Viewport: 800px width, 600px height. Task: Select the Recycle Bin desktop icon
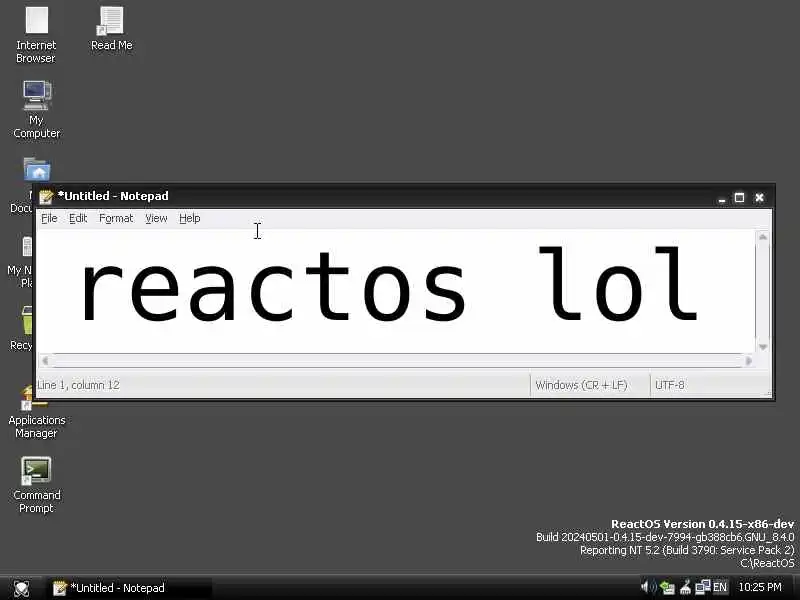pos(27,319)
